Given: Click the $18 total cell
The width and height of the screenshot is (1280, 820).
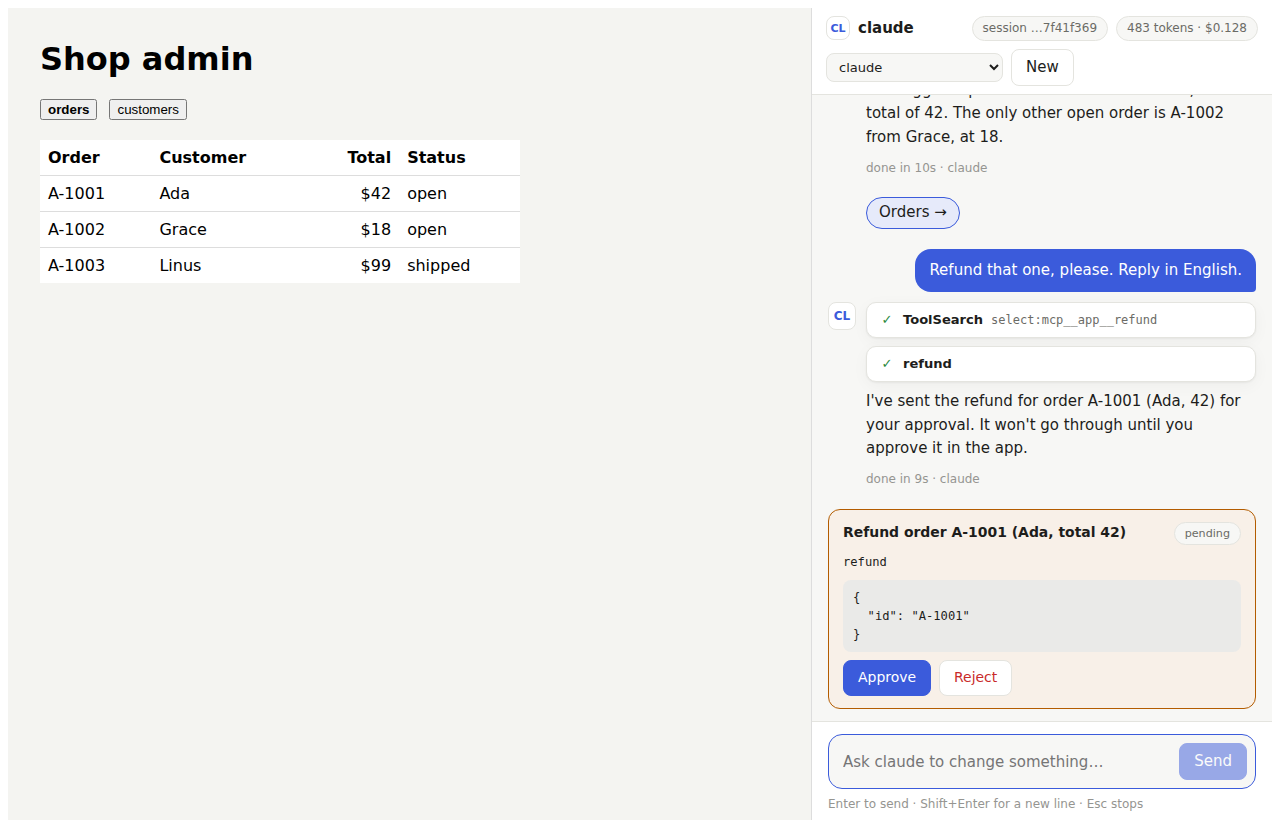Looking at the screenshot, I should [376, 230].
